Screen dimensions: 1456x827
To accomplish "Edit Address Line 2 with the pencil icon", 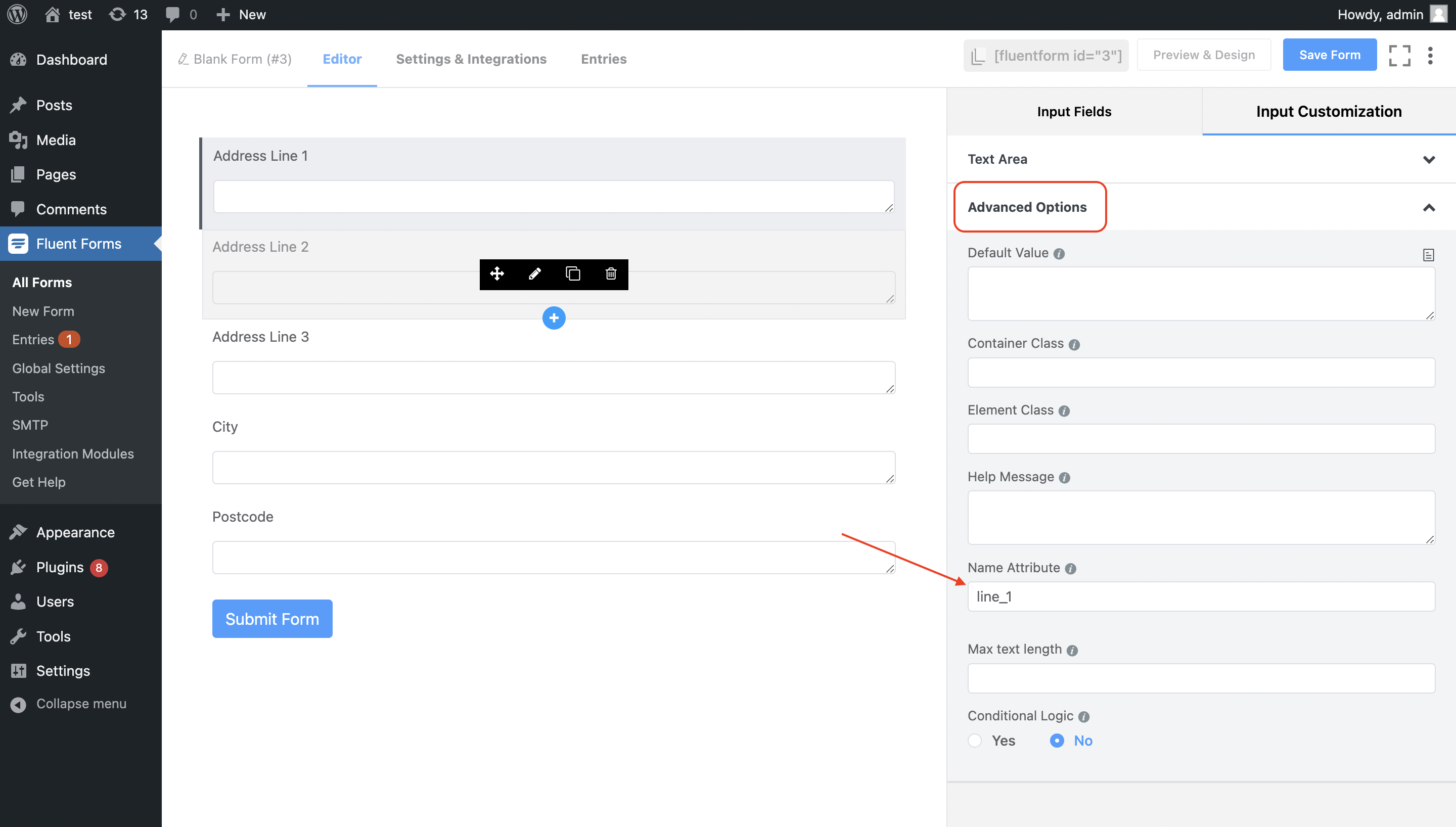I will (534, 274).
